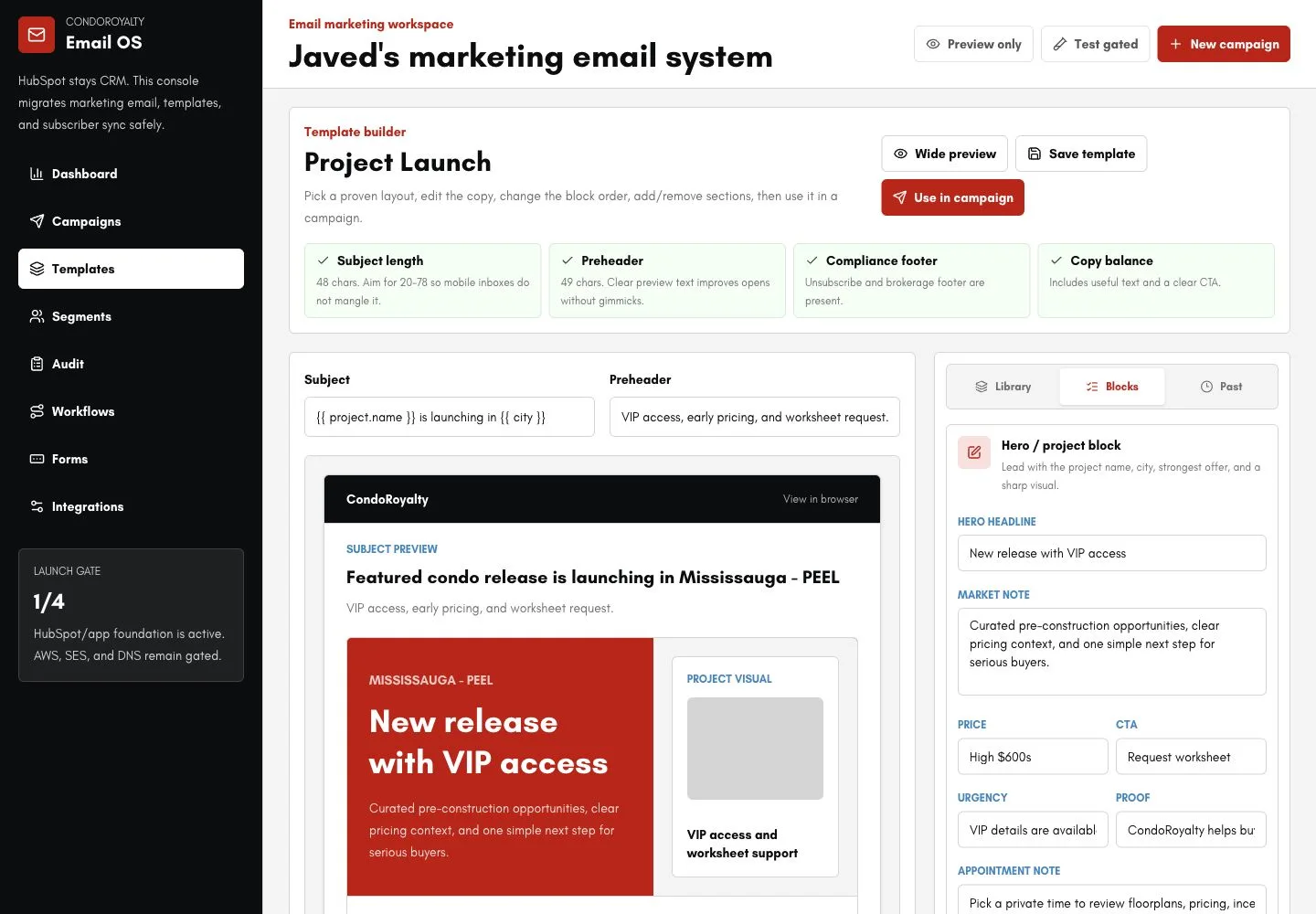This screenshot has width=1316, height=914.
Task: Open Campaigns via its paper plane icon
Action: click(37, 221)
